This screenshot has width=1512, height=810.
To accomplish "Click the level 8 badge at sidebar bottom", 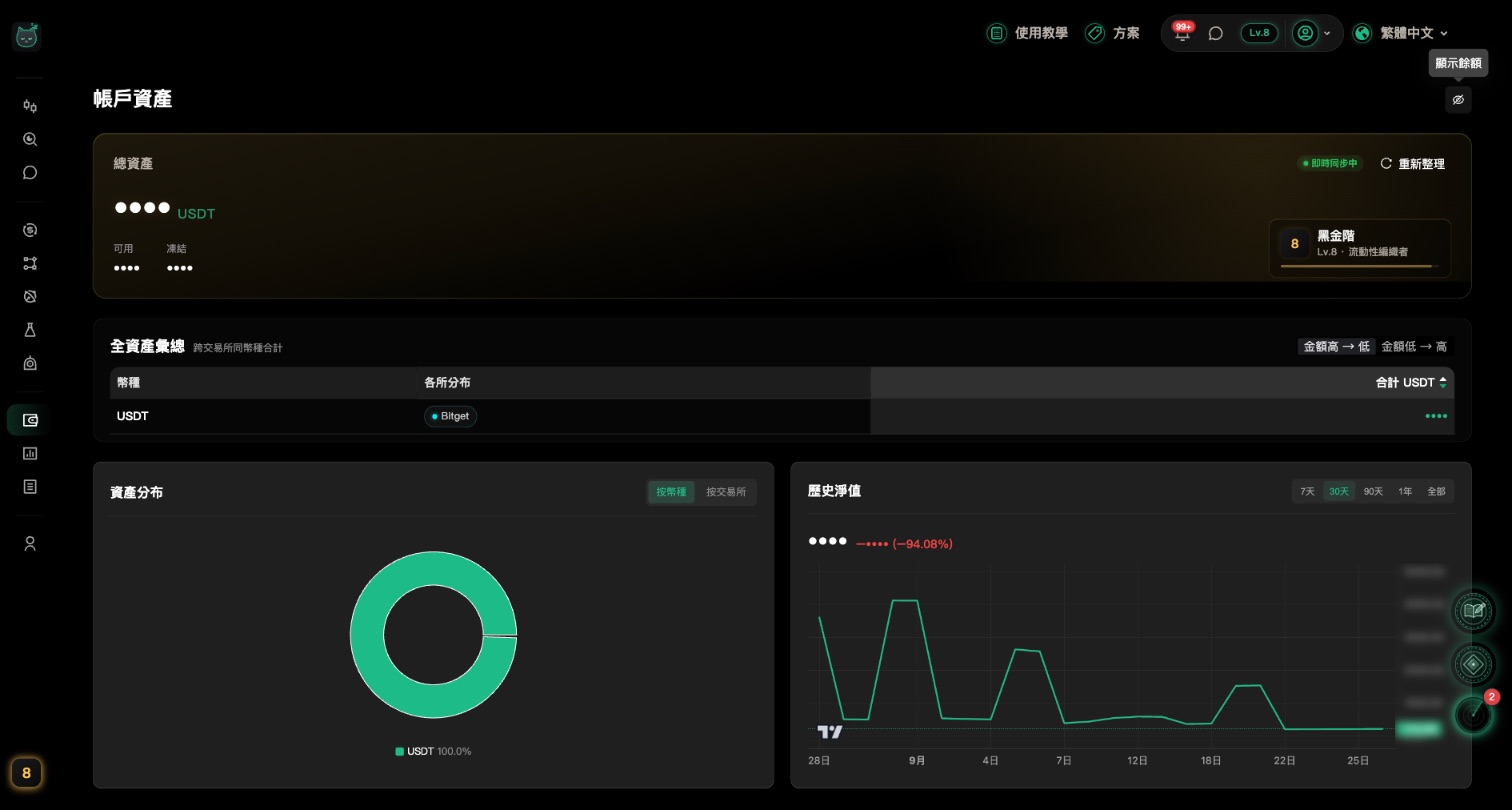I will pos(27,772).
